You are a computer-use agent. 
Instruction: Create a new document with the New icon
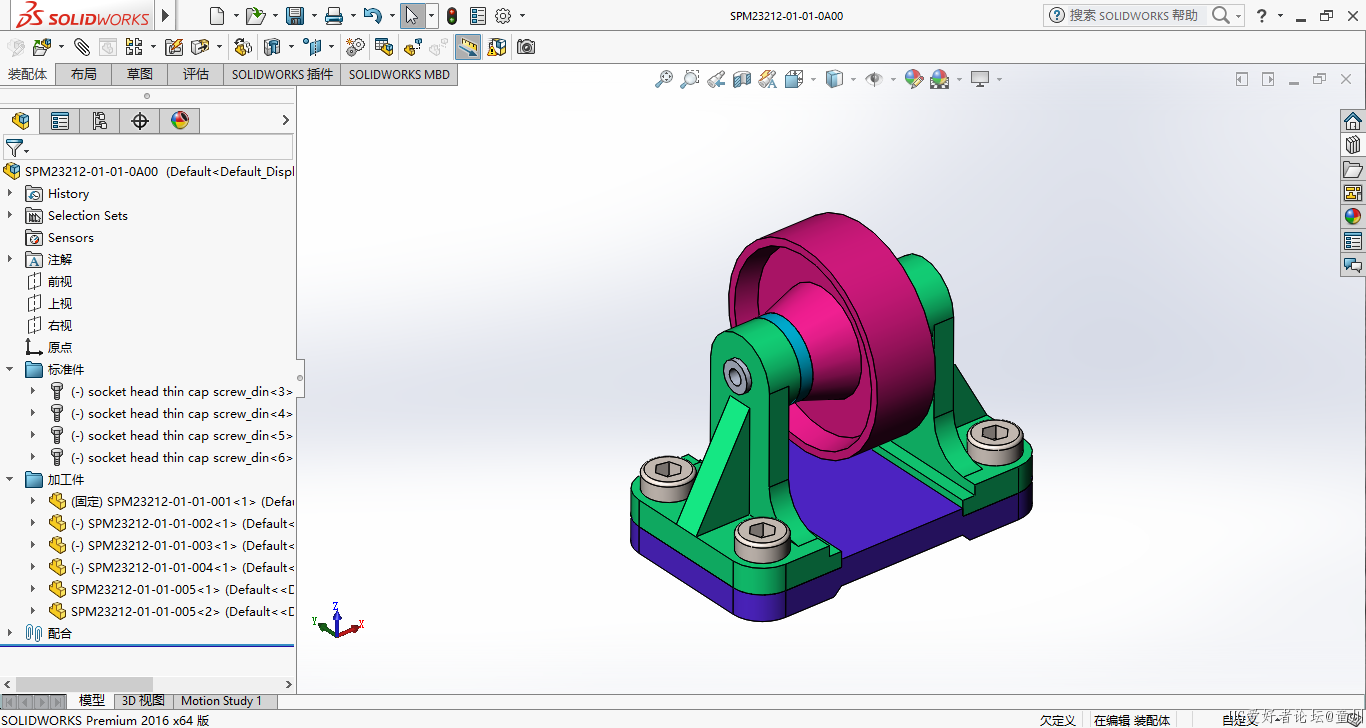[217, 15]
